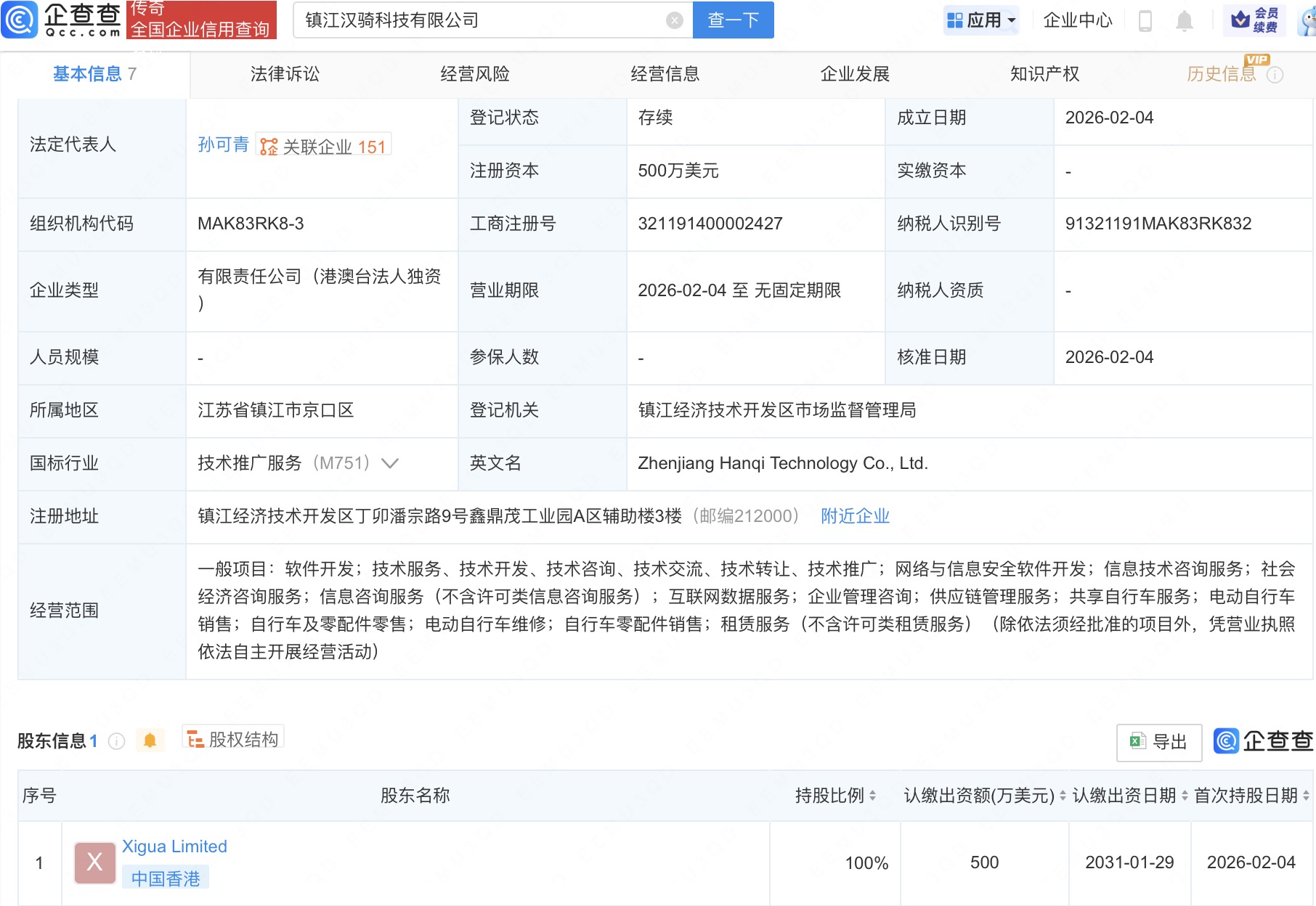Export shareholder list with 导出
This screenshot has height=906, width=1316.
(1158, 742)
